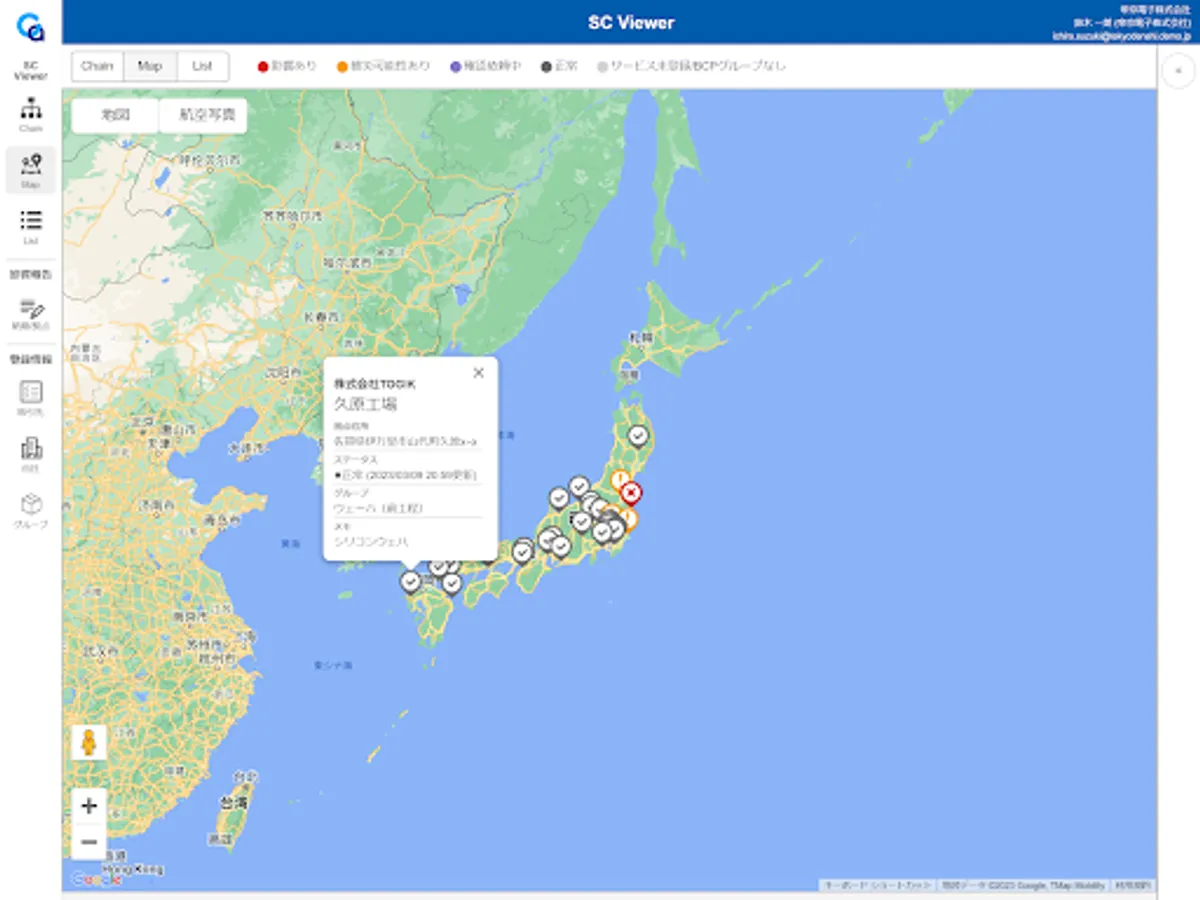This screenshot has width=1200, height=900.
Task: Click the シリコンウェハ memo text
Action: [x=371, y=541]
